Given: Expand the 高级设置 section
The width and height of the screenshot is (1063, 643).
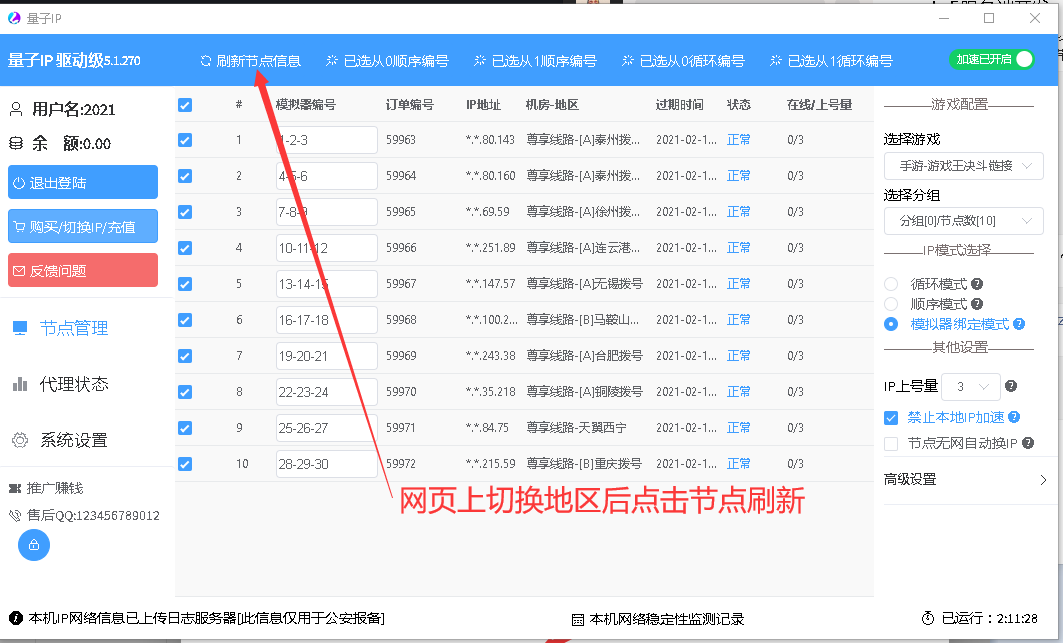Looking at the screenshot, I should click(x=964, y=480).
